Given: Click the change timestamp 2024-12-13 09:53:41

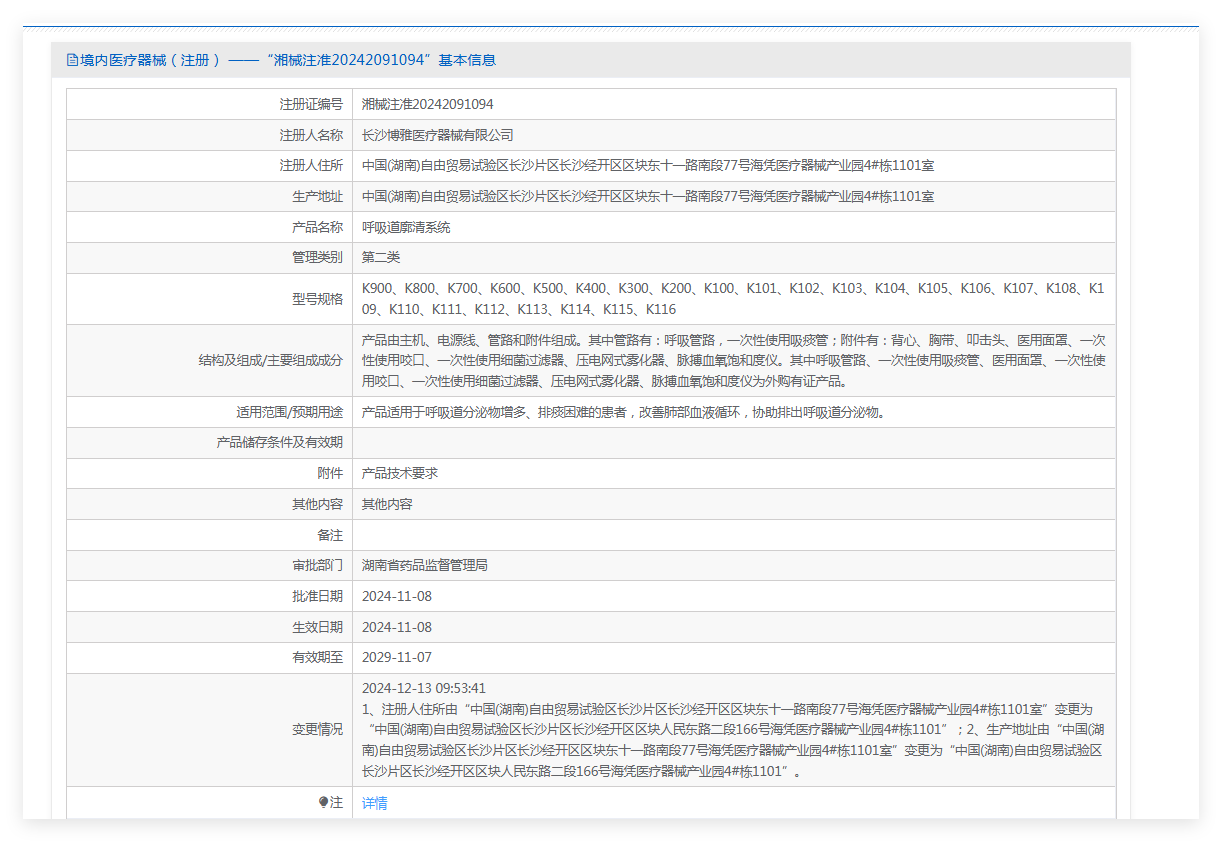Looking at the screenshot, I should 424,688.
